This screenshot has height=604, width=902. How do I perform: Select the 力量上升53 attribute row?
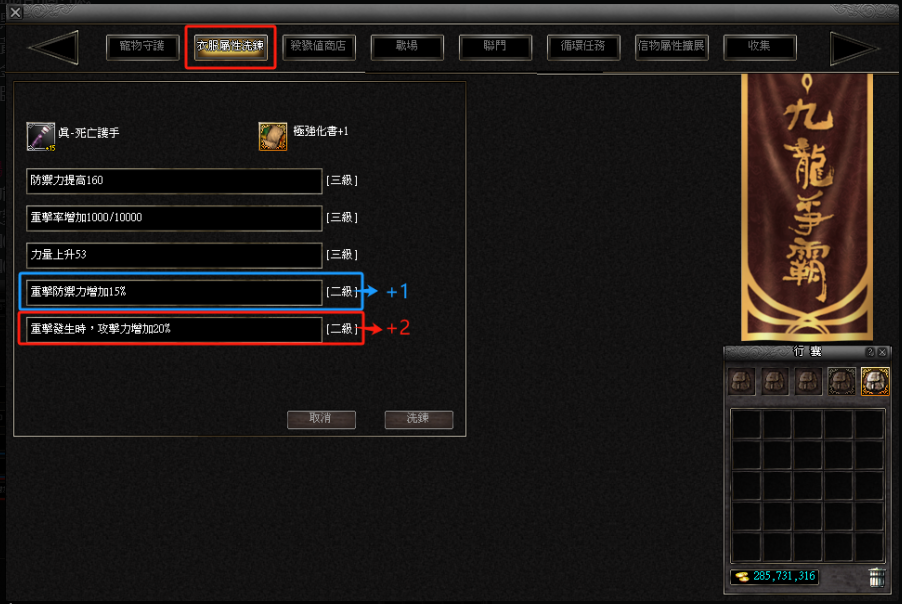point(174,255)
